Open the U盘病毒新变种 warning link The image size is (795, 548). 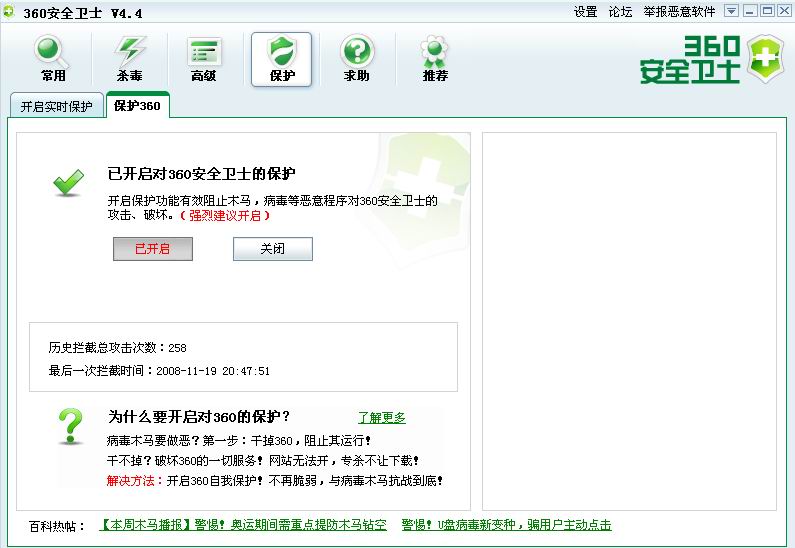point(507,525)
